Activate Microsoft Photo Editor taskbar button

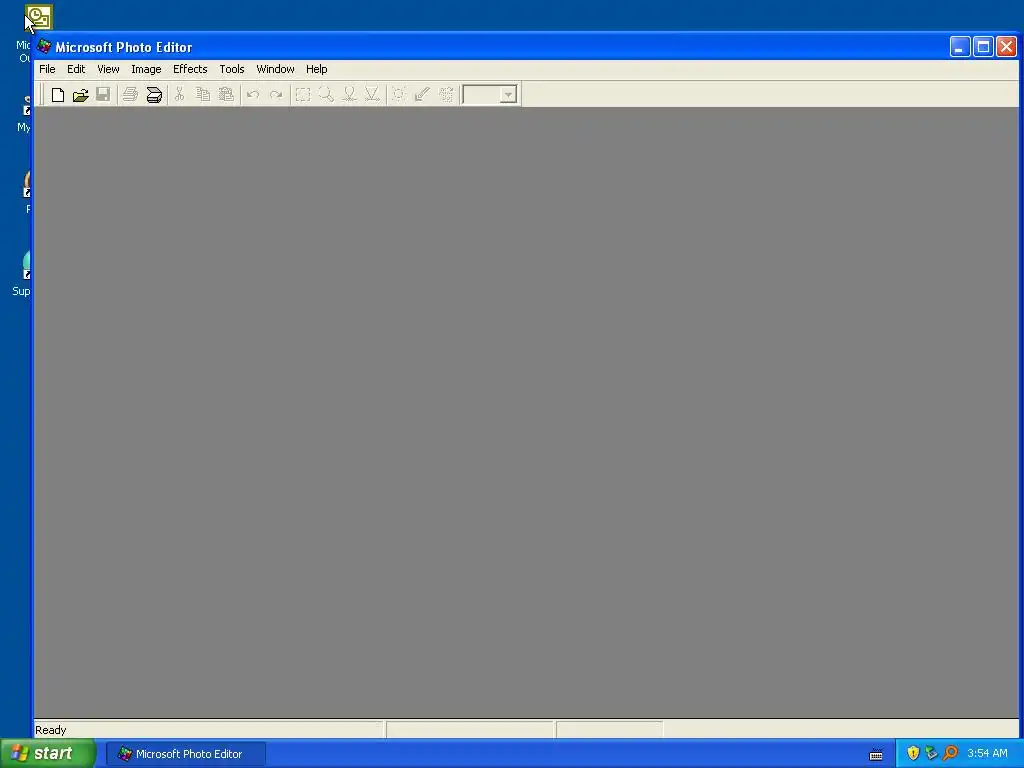(x=186, y=754)
